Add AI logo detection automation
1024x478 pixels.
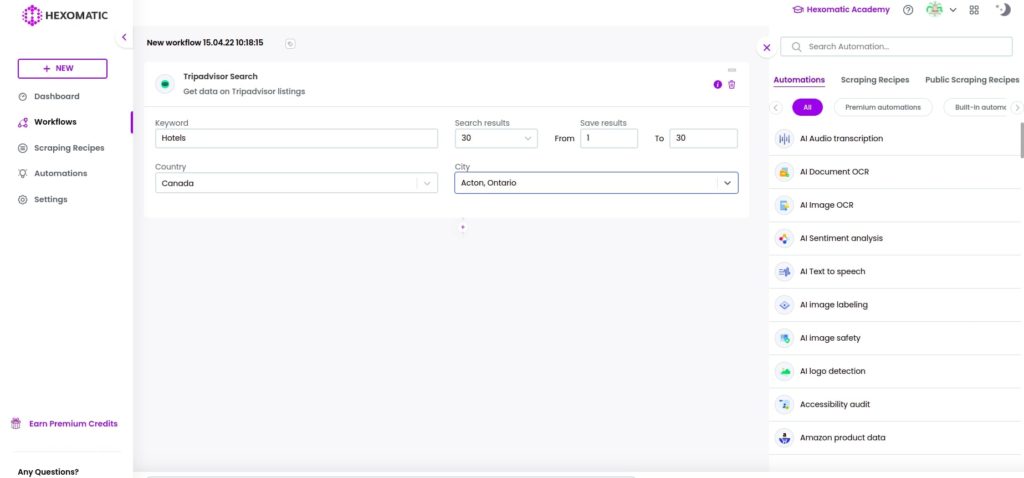click(x=895, y=372)
